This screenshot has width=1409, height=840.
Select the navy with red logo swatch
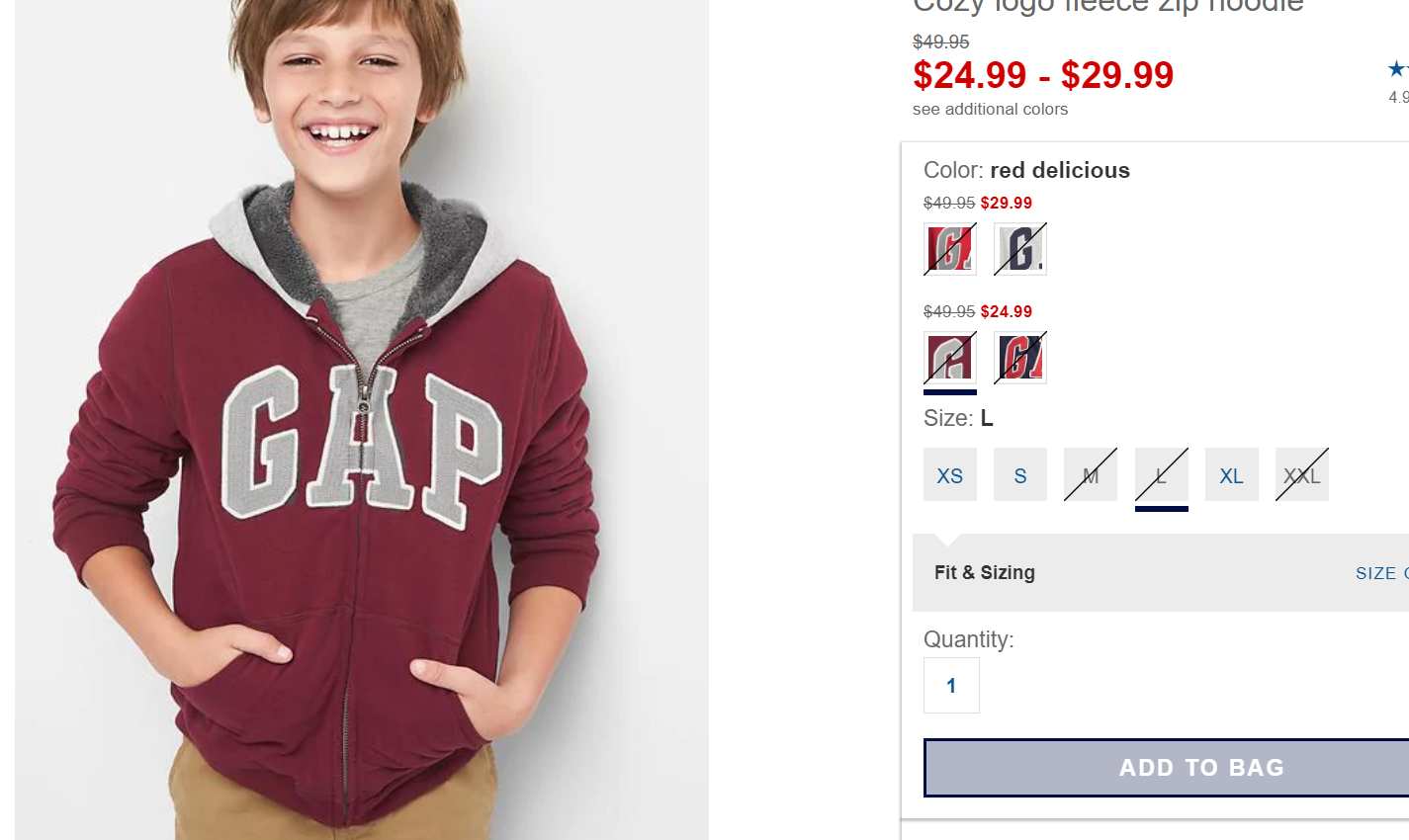pos(1019,358)
